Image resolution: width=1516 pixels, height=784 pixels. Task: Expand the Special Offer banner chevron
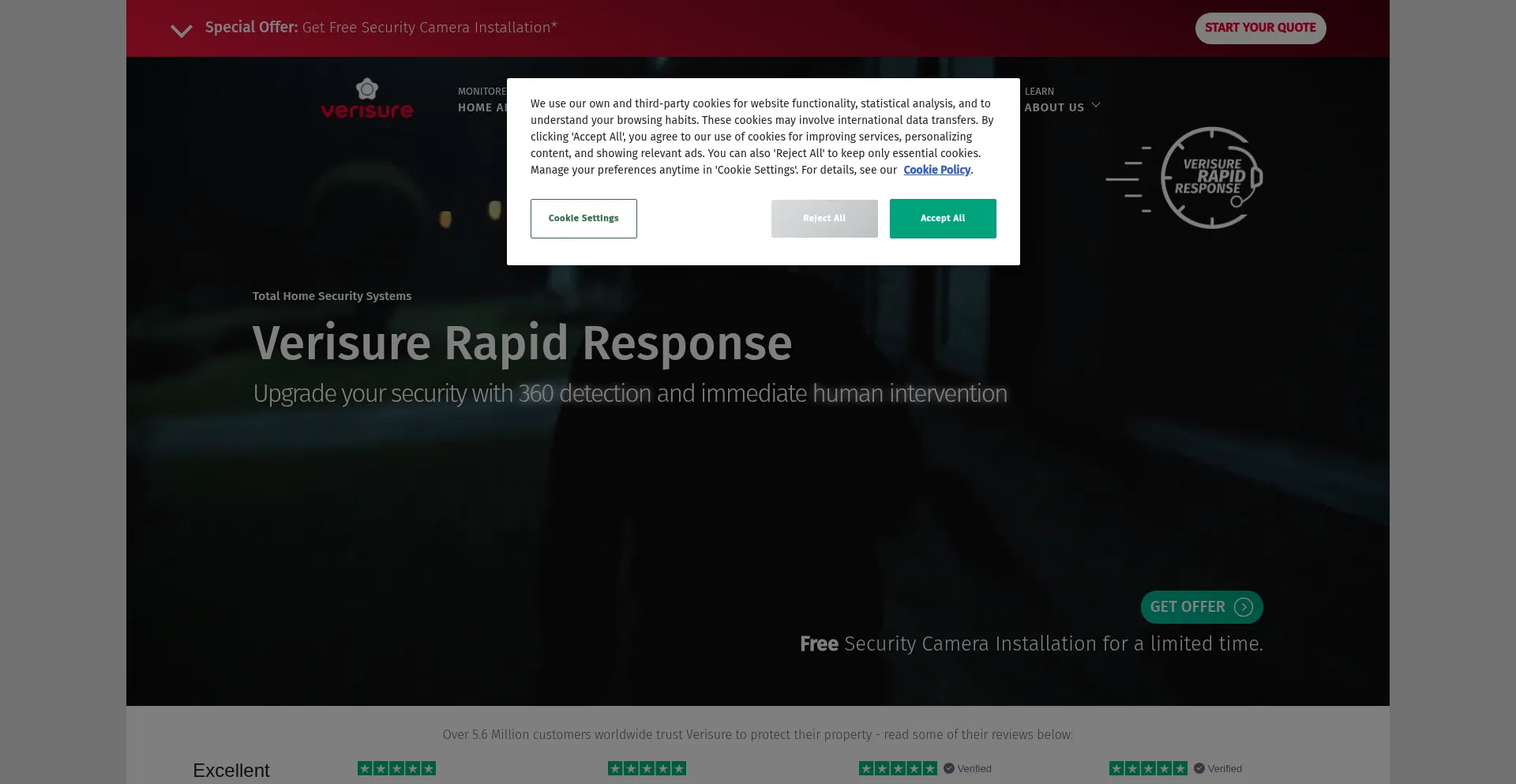[182, 31]
